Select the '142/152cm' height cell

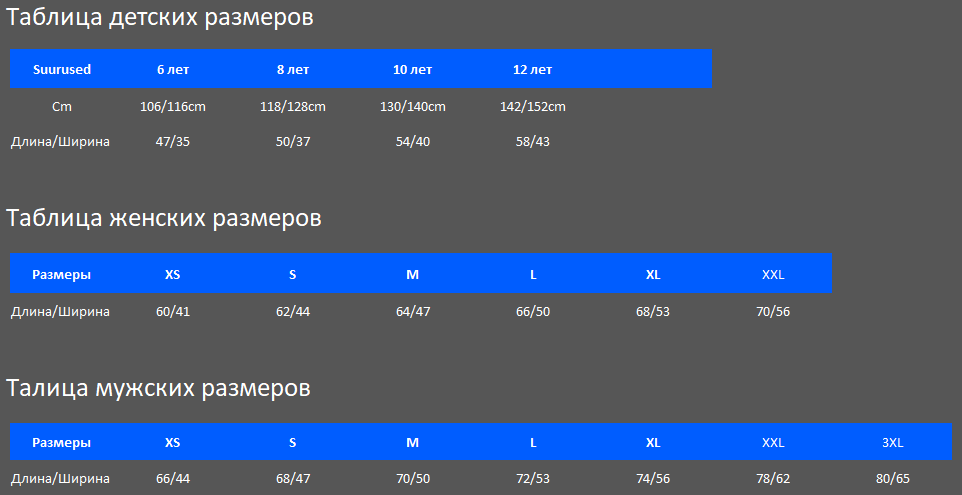point(533,107)
